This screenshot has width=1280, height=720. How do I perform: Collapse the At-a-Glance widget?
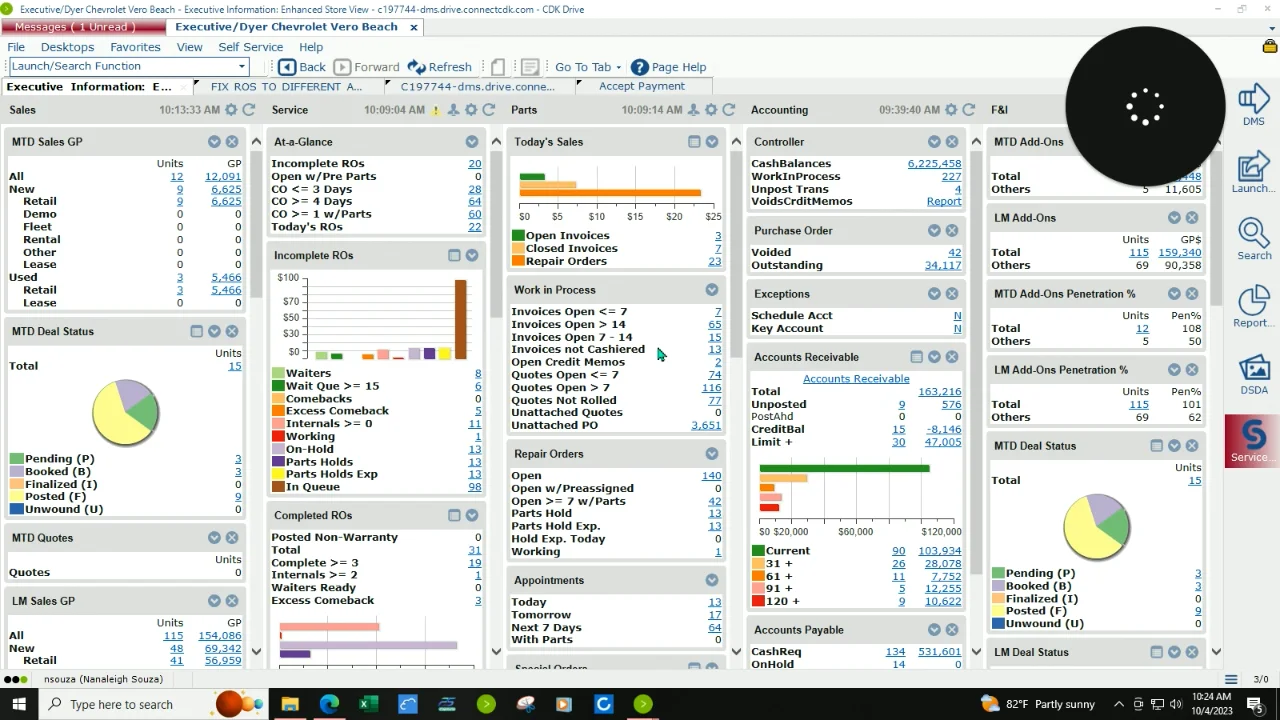[472, 142]
